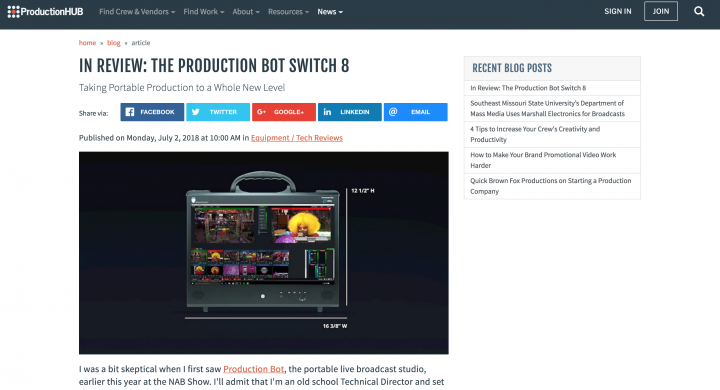This screenshot has width=720, height=390.
Task: Go to blog breadcrumb link
Action: pyautogui.click(x=113, y=43)
